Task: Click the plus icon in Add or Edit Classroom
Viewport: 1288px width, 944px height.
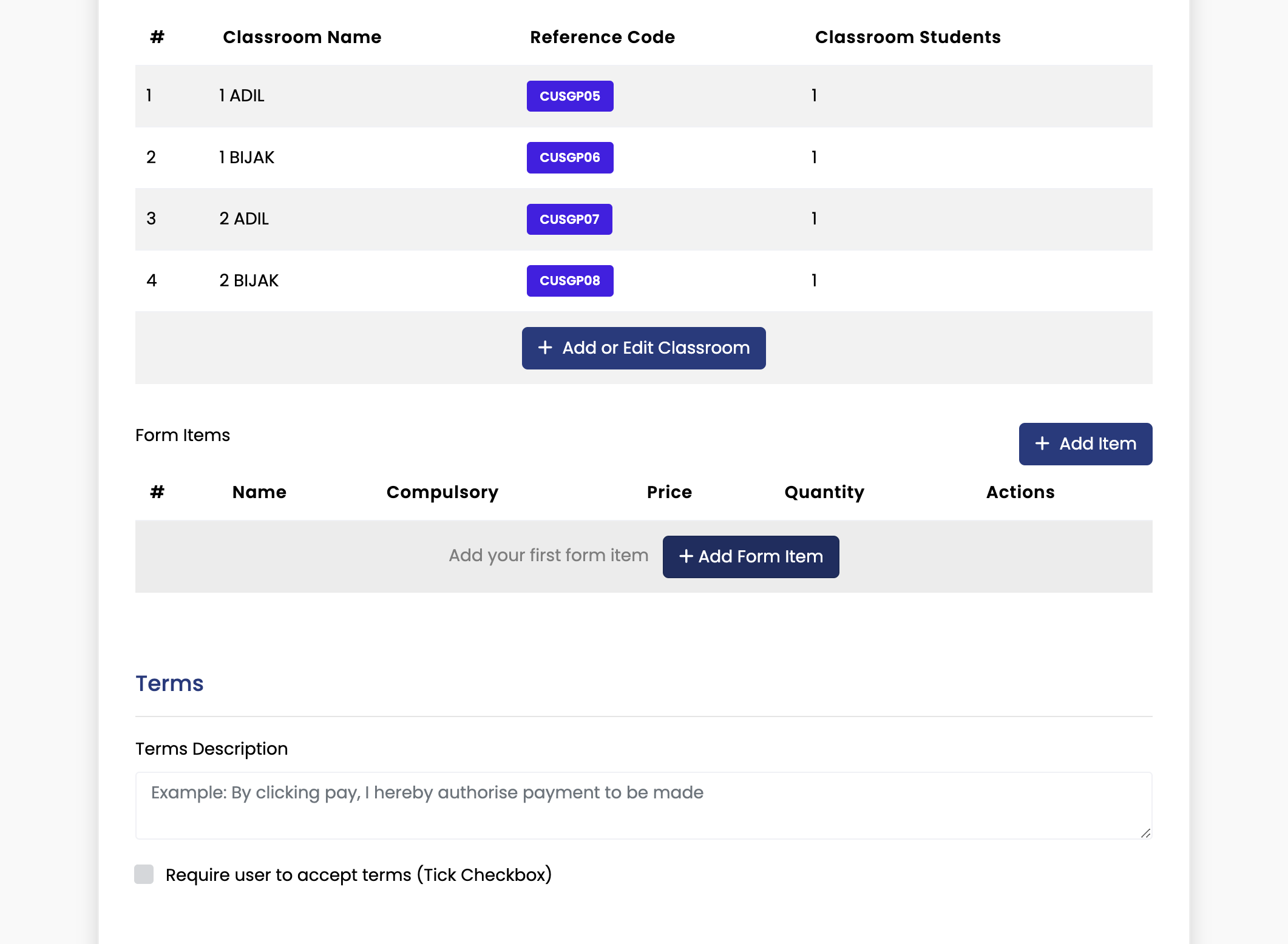Action: (545, 348)
